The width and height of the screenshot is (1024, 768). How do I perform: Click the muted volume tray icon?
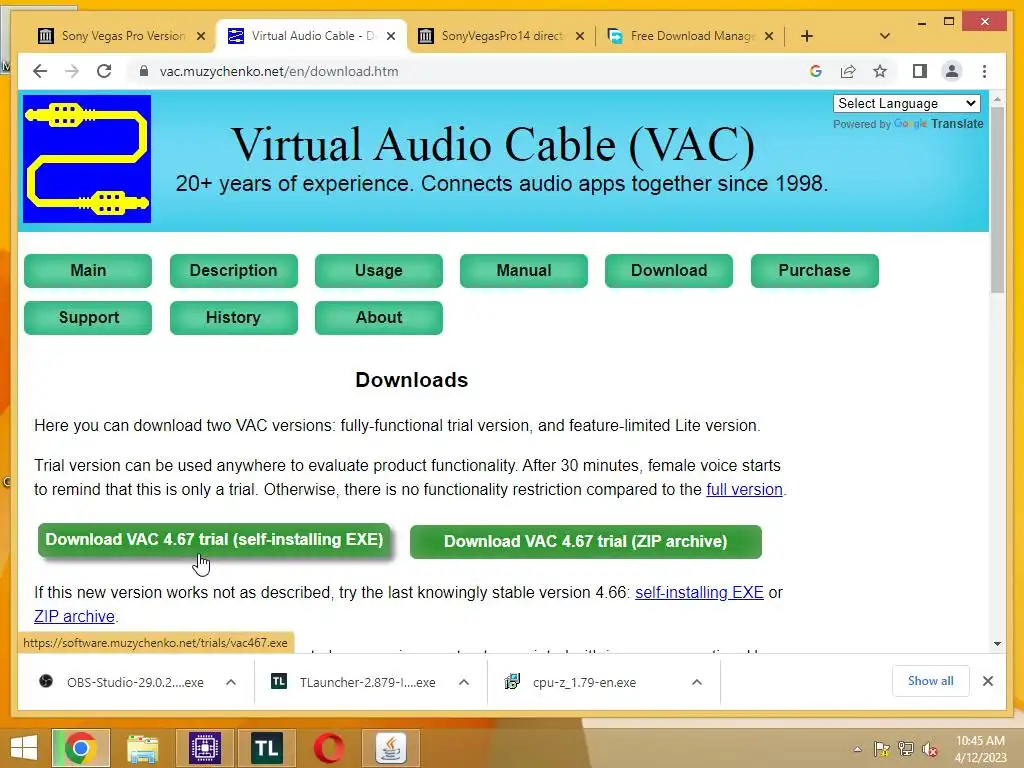click(x=930, y=749)
